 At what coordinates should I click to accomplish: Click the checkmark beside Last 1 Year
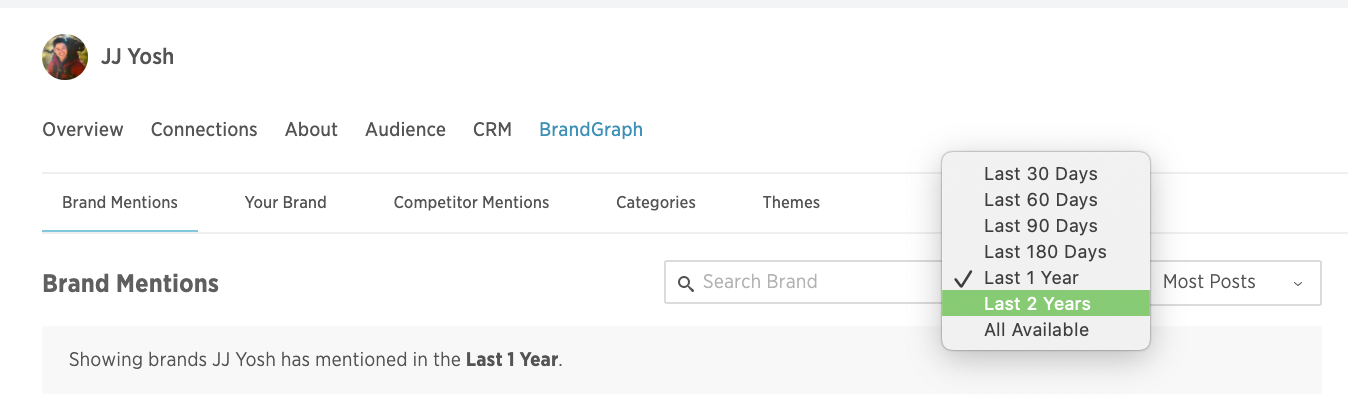pos(964,278)
